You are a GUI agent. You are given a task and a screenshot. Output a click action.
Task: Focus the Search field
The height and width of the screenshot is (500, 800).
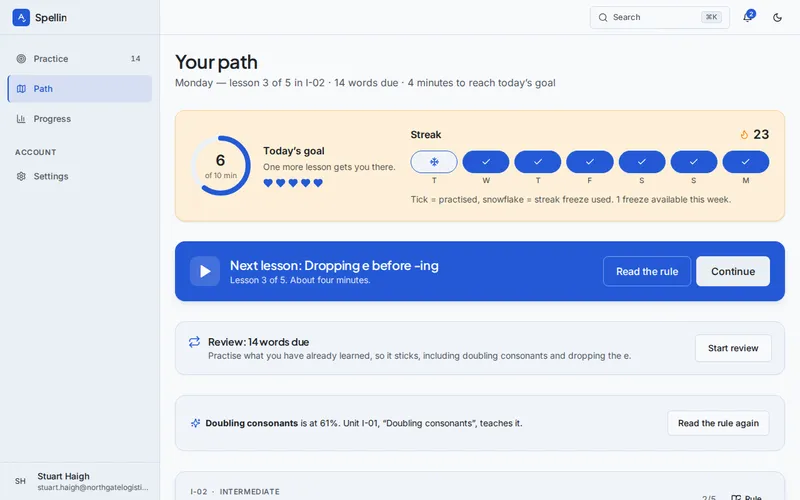click(x=660, y=17)
